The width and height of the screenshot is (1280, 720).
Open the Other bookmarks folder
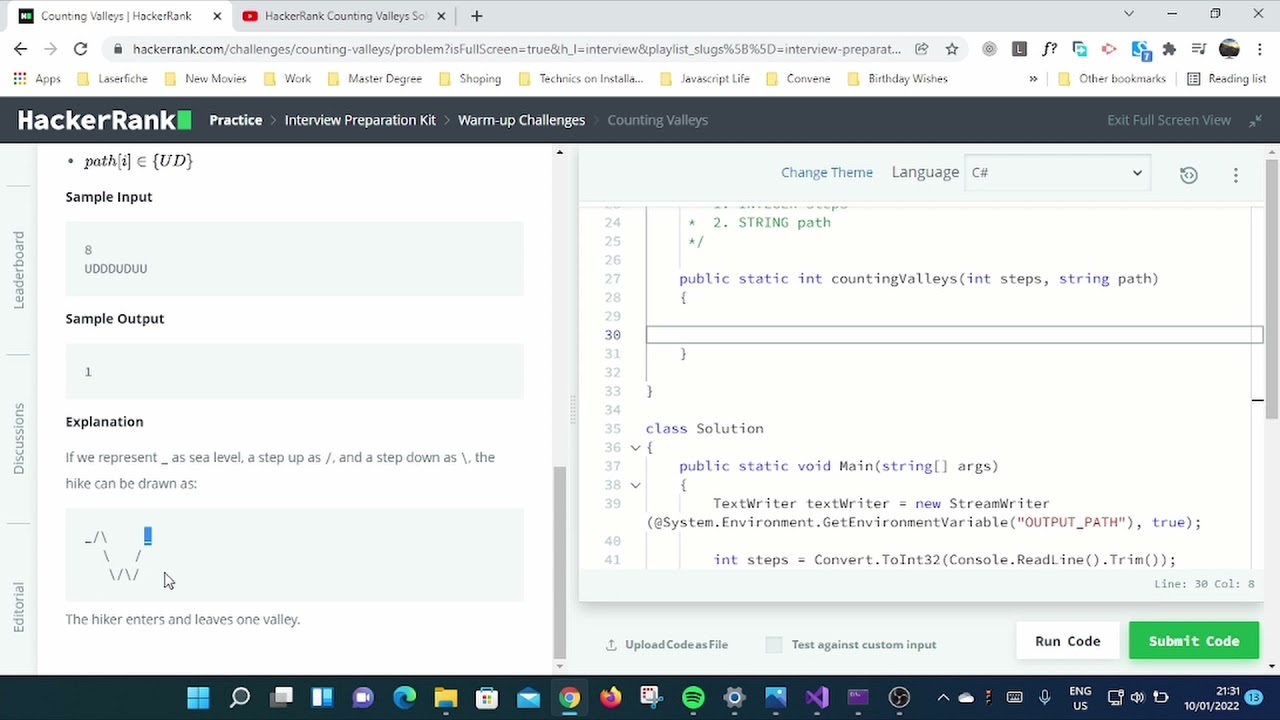coord(1112,78)
